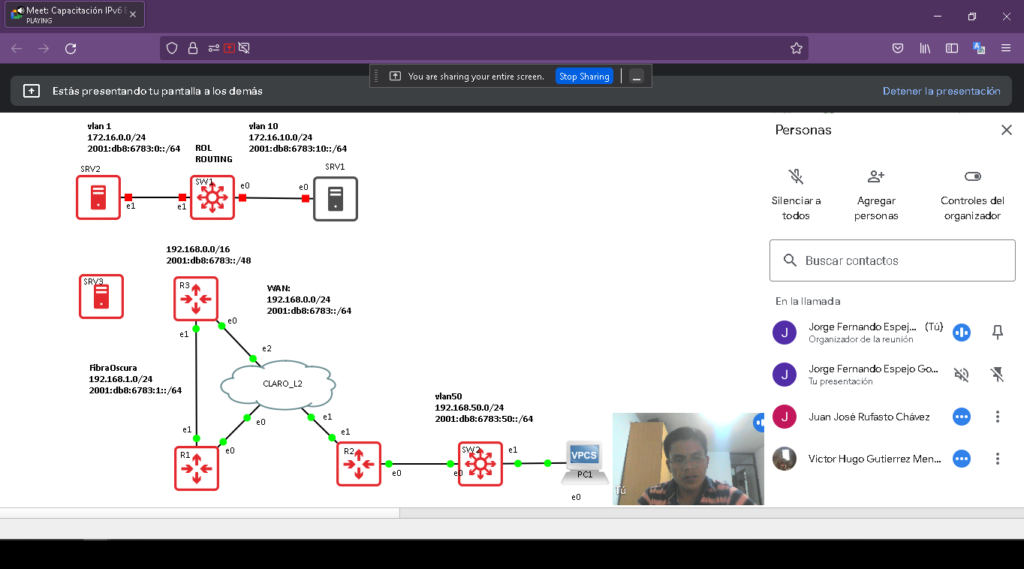Screen dimensions: 1024x569
Task: Open more options for Juan José Rufasto Chávez
Action: pos(996,417)
